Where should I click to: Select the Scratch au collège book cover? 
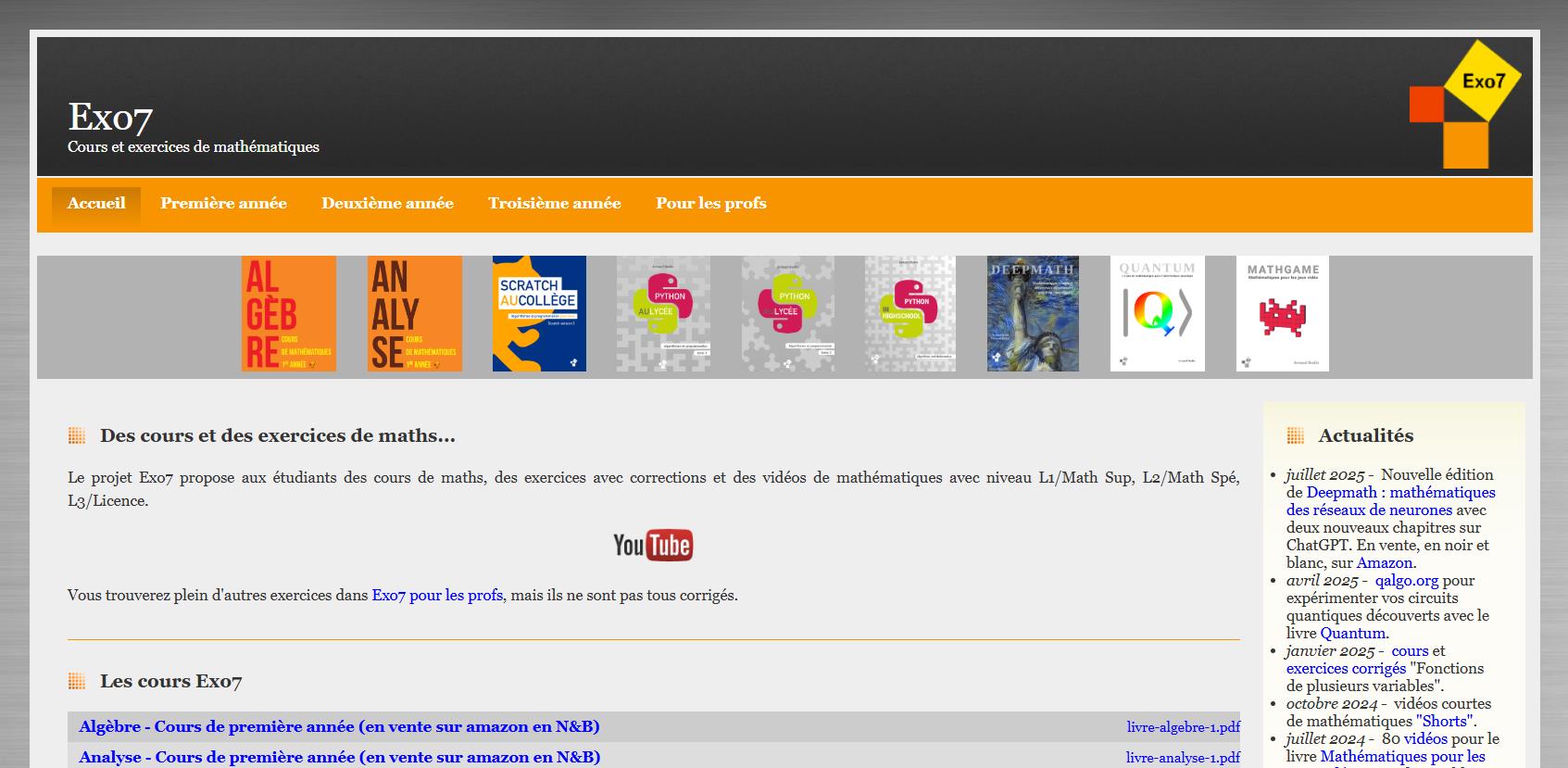click(x=539, y=314)
